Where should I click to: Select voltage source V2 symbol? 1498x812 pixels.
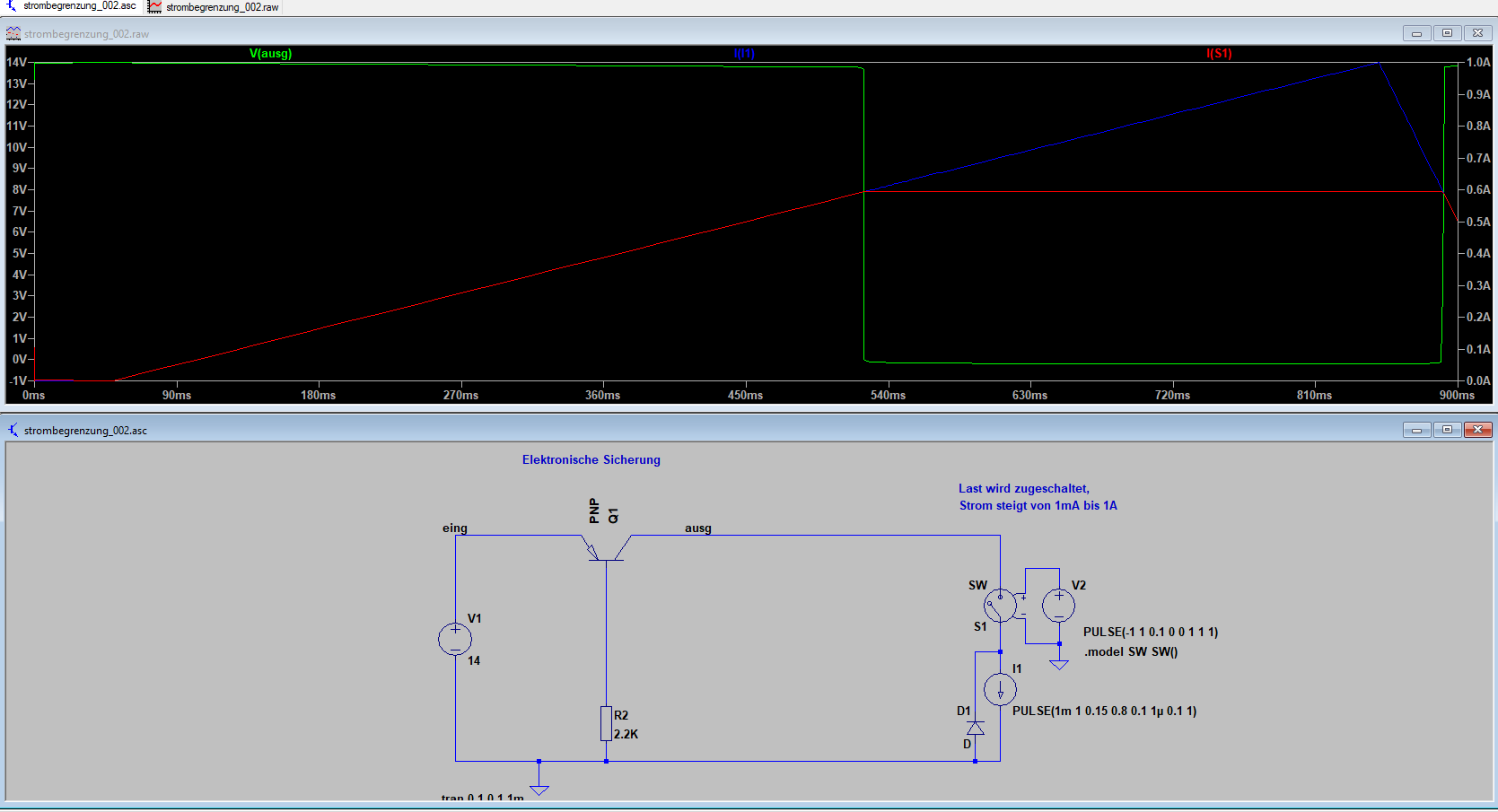click(x=1059, y=606)
